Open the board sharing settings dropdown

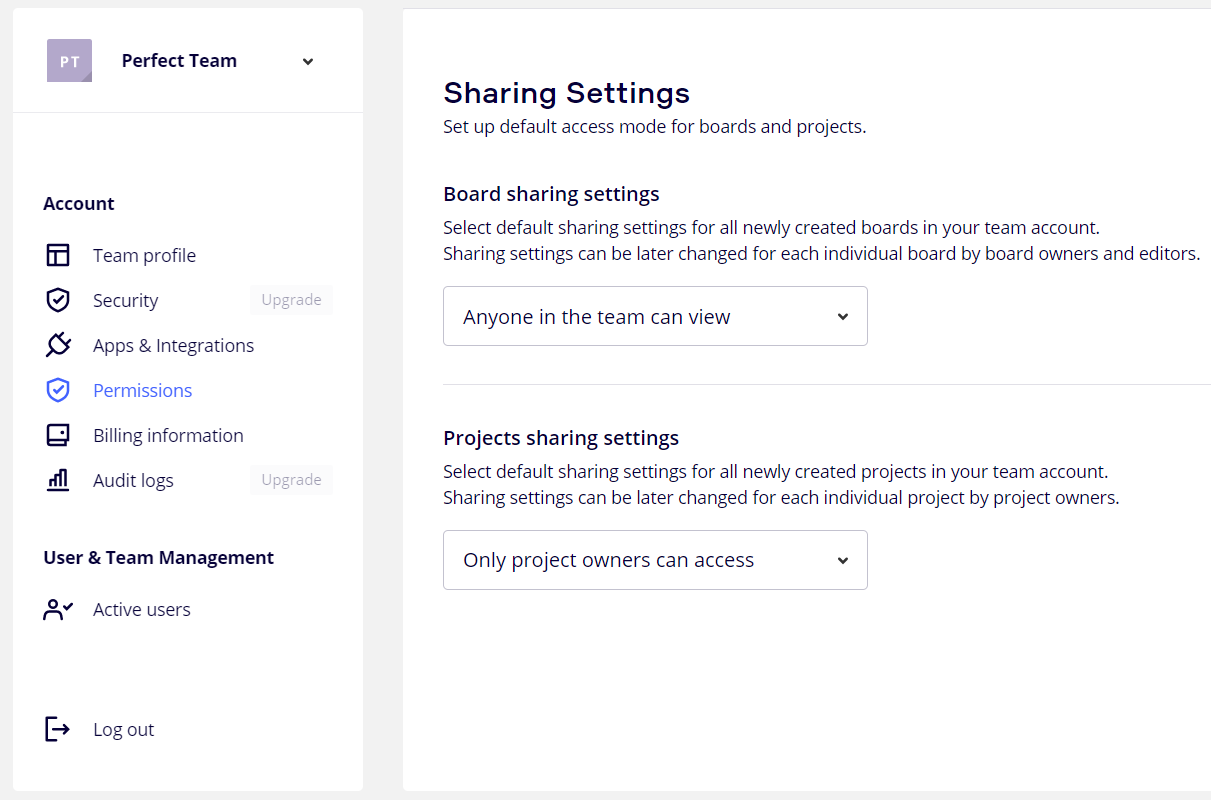pyautogui.click(x=655, y=316)
